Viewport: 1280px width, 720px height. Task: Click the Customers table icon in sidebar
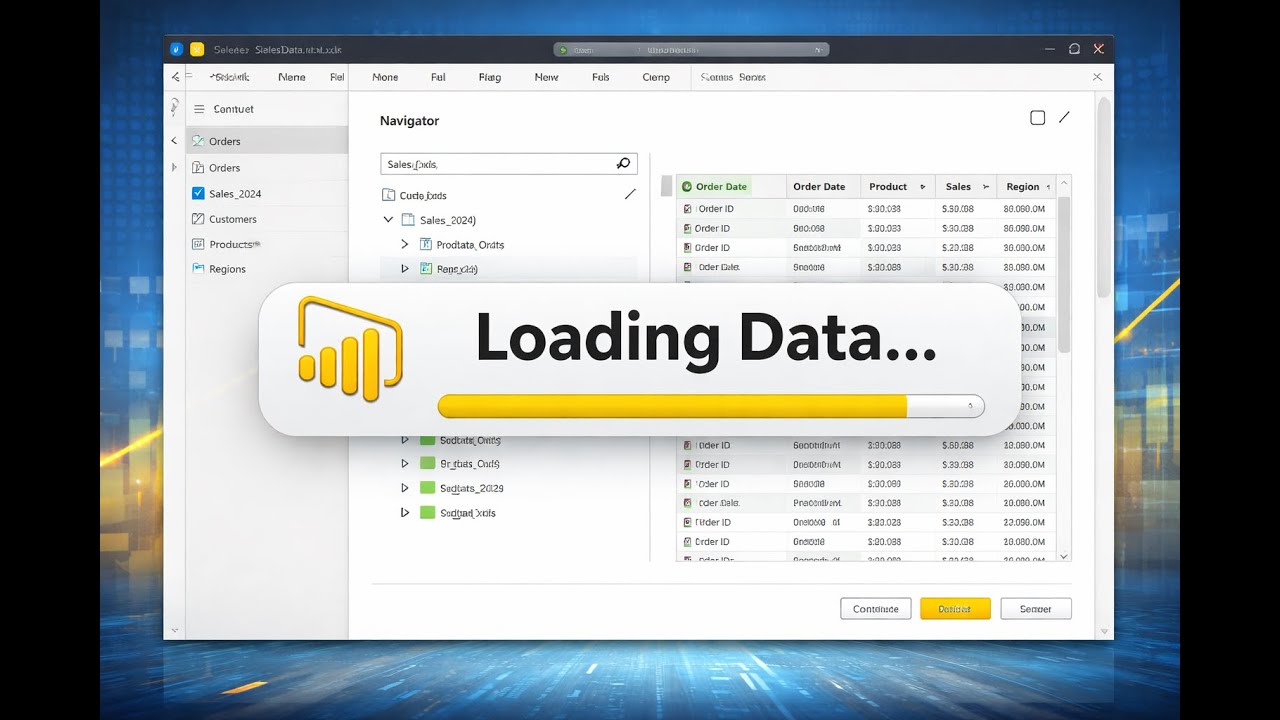coord(198,219)
